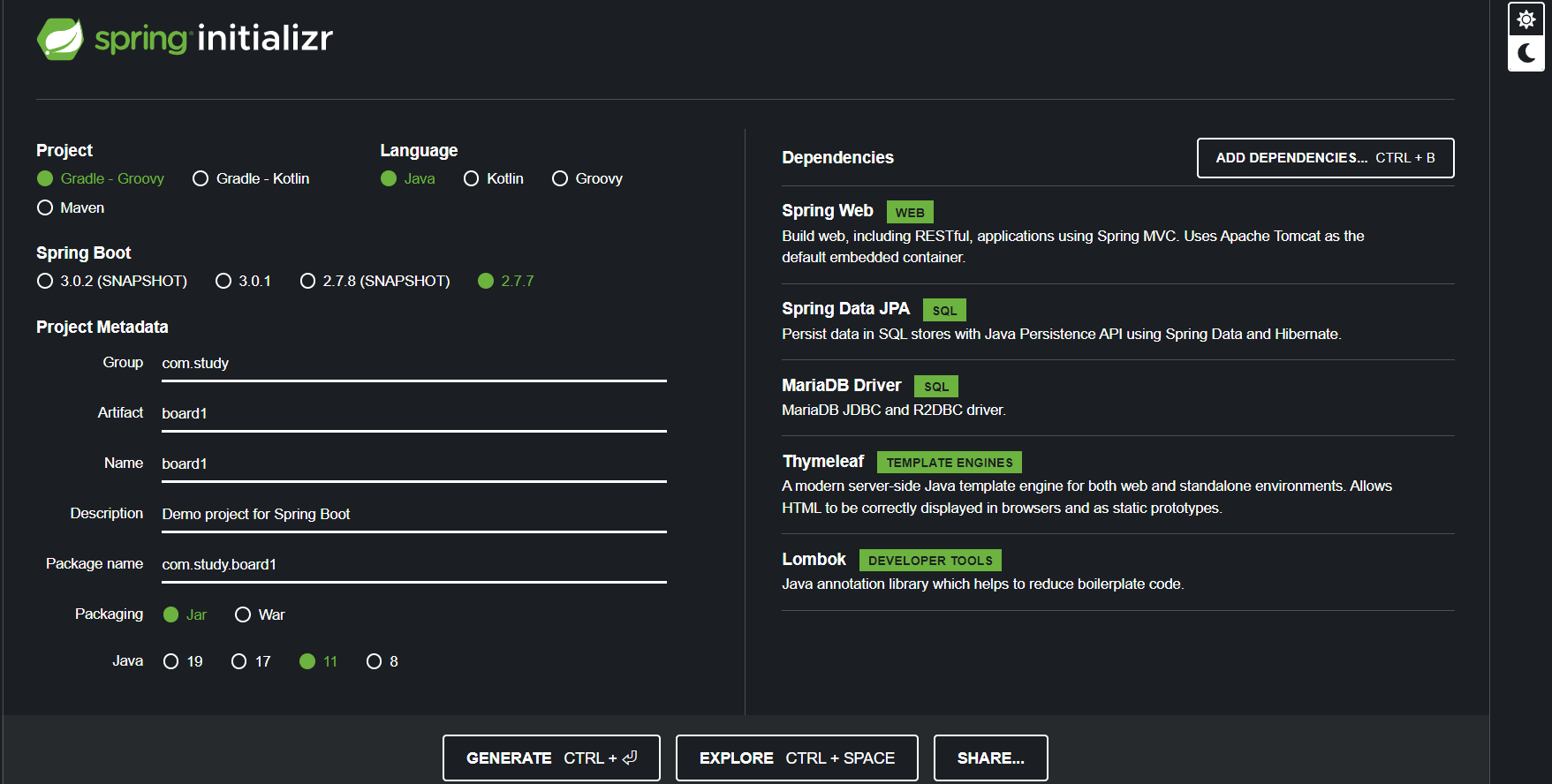This screenshot has width=1552, height=784.
Task: Switch to dark theme moon icon
Action: click(x=1526, y=54)
